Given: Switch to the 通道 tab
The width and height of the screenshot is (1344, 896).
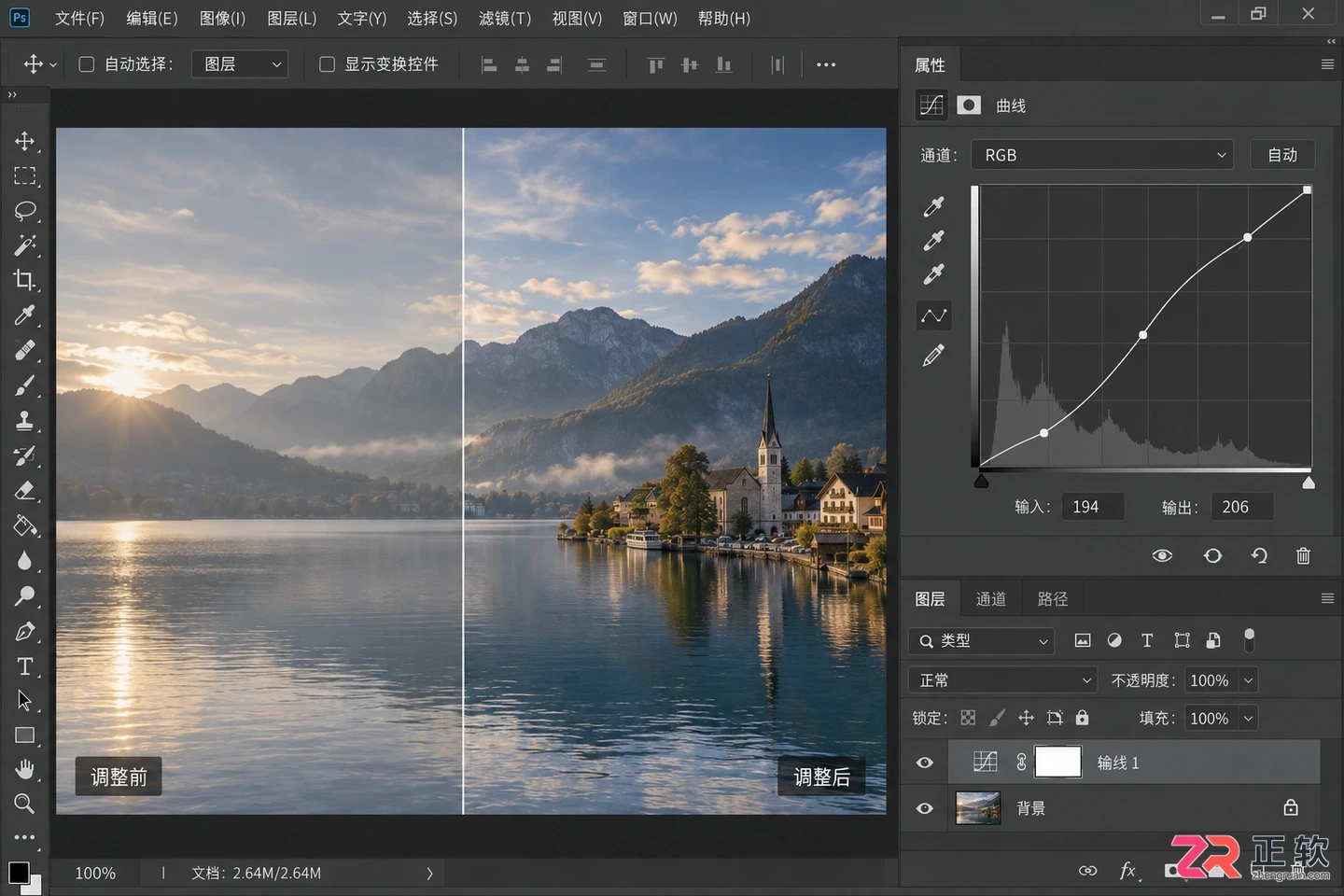Looking at the screenshot, I should click(990, 599).
